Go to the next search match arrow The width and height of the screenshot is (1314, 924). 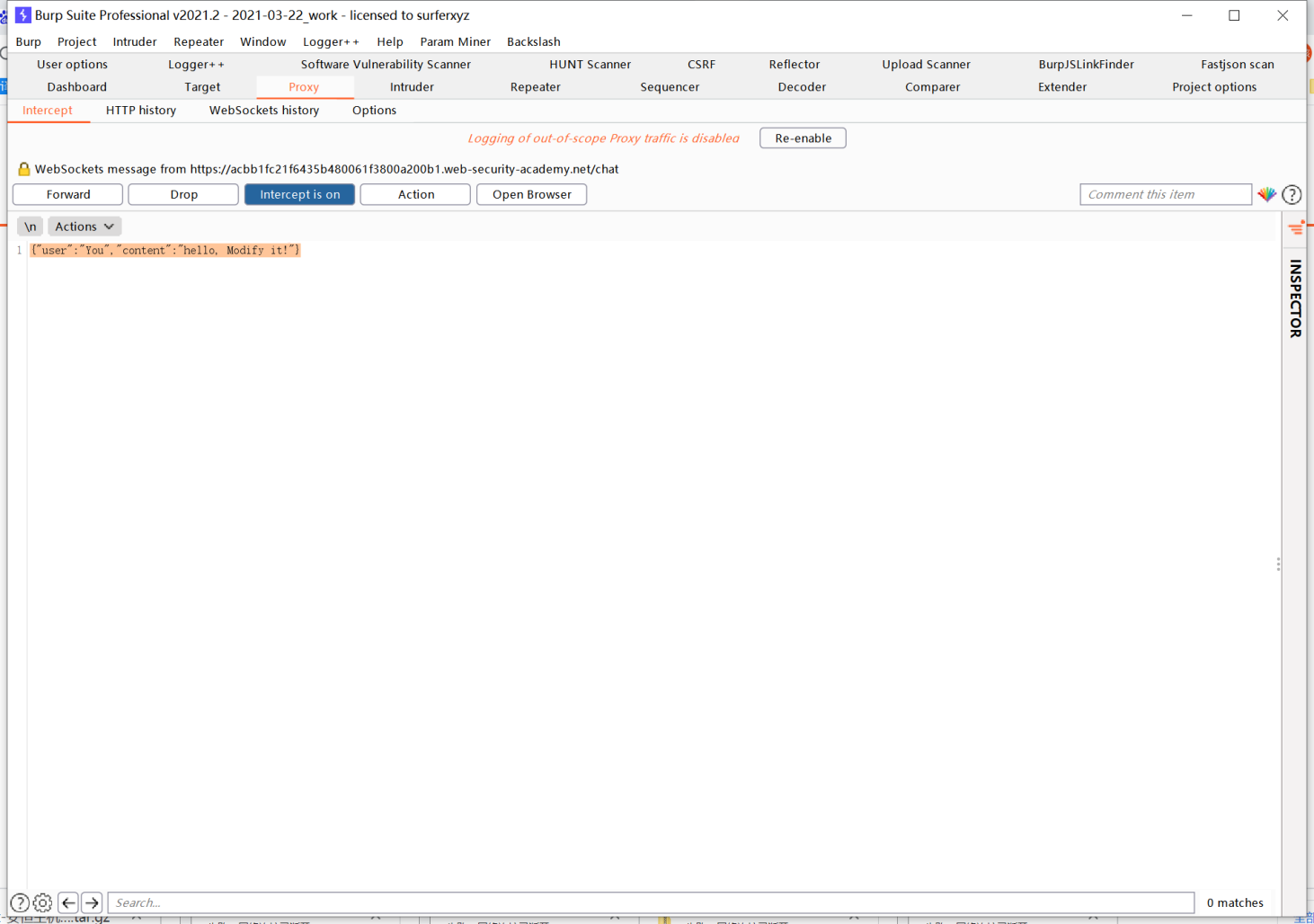point(92,902)
